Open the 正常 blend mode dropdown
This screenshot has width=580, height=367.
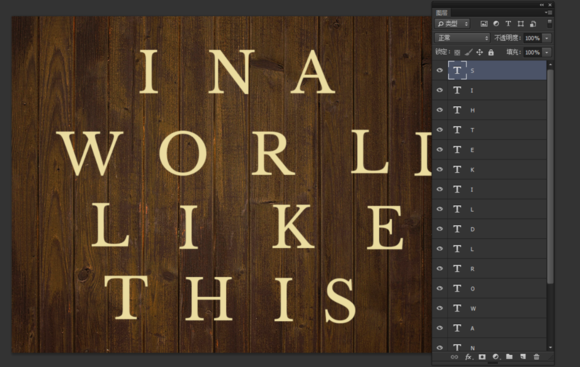tap(462, 38)
